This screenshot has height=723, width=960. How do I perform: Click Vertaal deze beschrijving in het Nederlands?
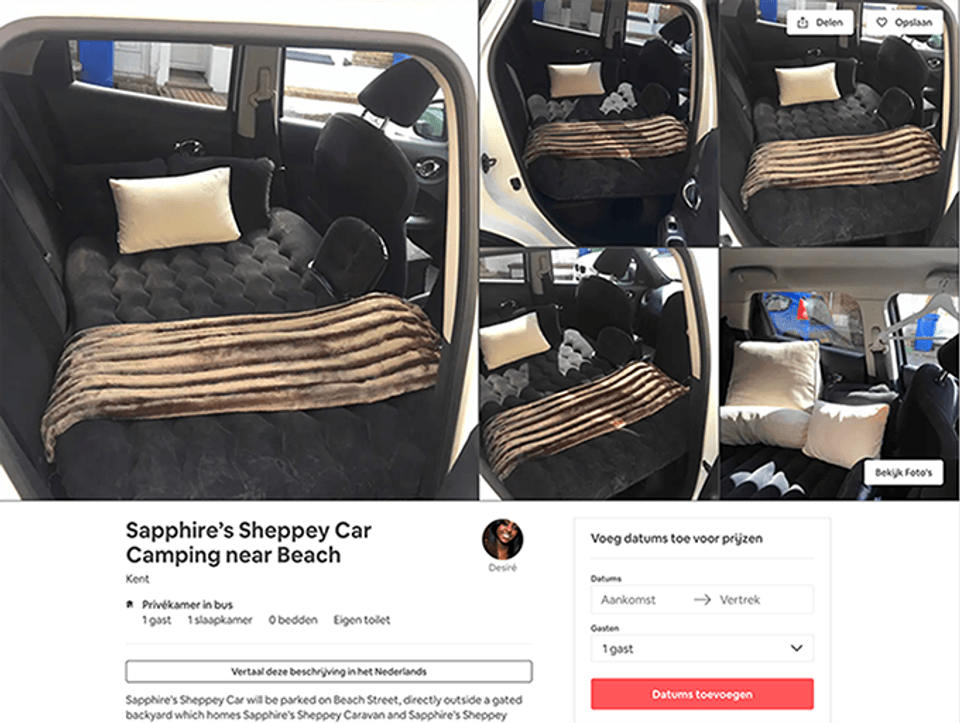click(x=329, y=671)
